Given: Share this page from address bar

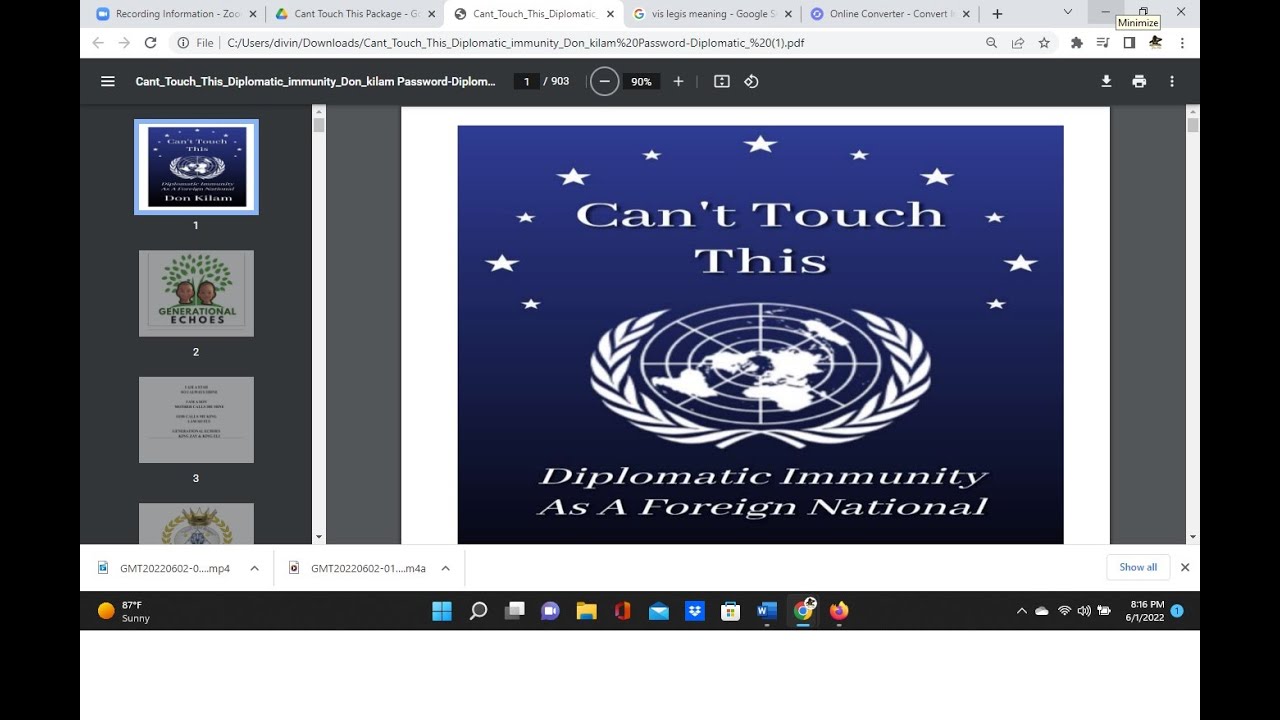Looking at the screenshot, I should coord(1018,43).
